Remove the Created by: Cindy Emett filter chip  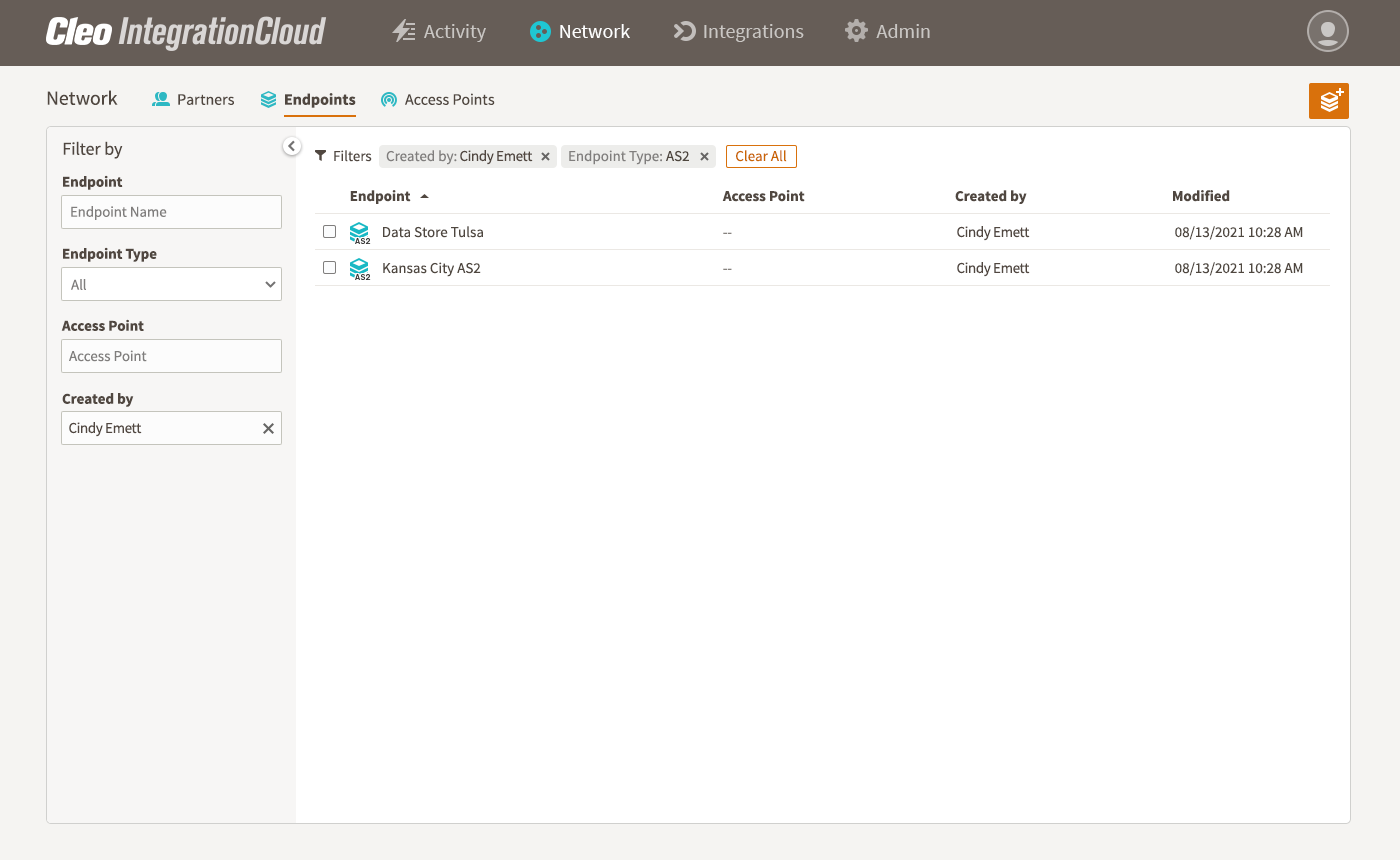pyautogui.click(x=545, y=157)
